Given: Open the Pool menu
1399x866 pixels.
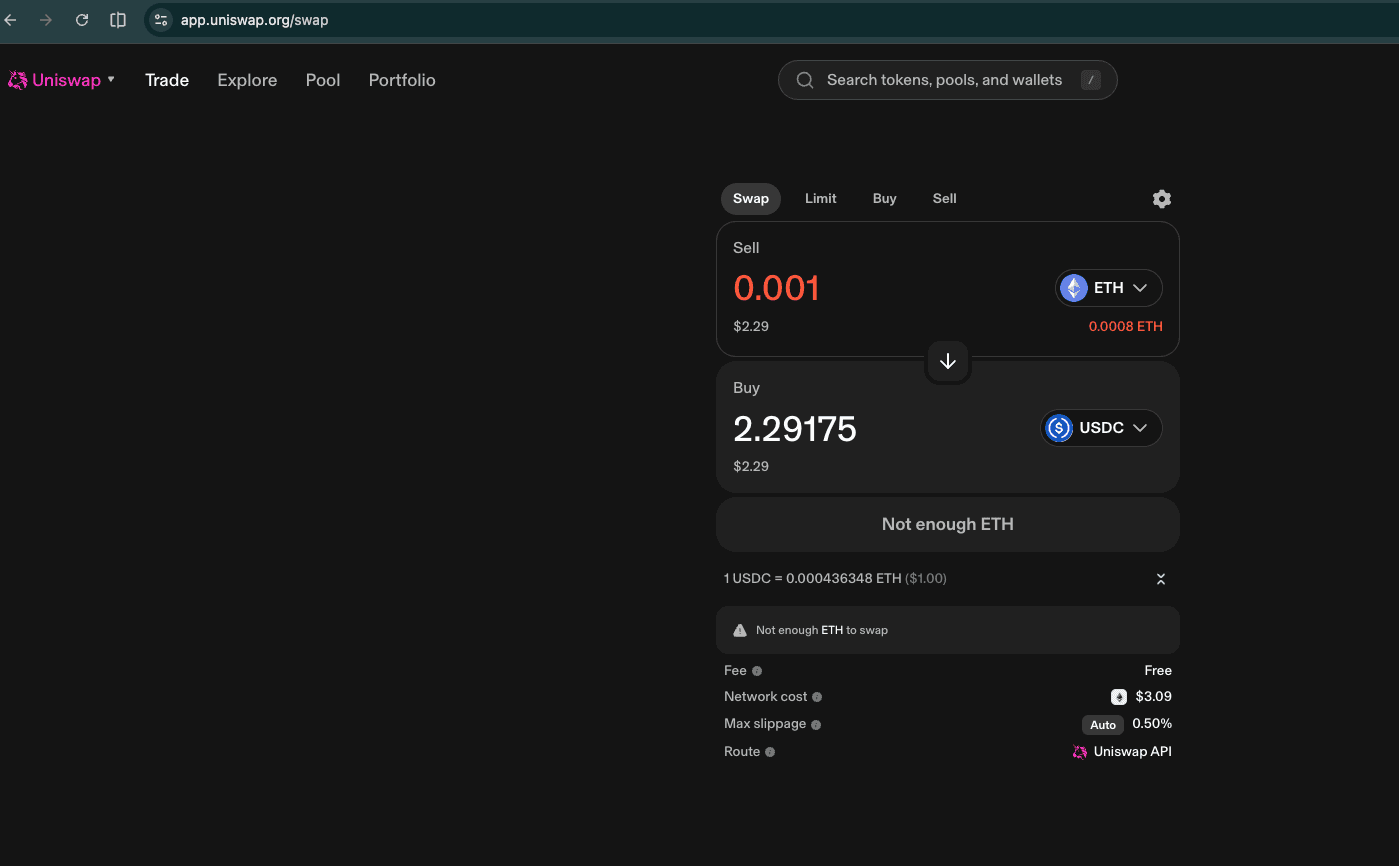Looking at the screenshot, I should [323, 80].
